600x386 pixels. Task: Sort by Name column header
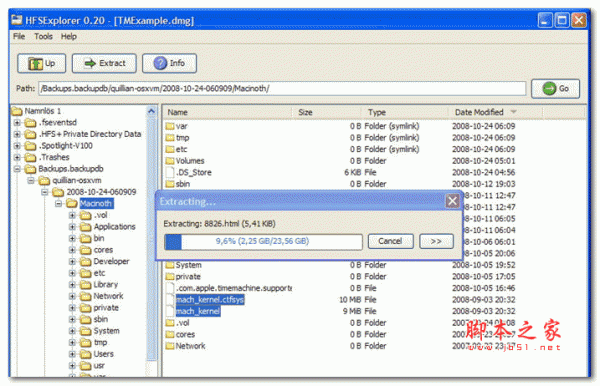pyautogui.click(x=228, y=112)
